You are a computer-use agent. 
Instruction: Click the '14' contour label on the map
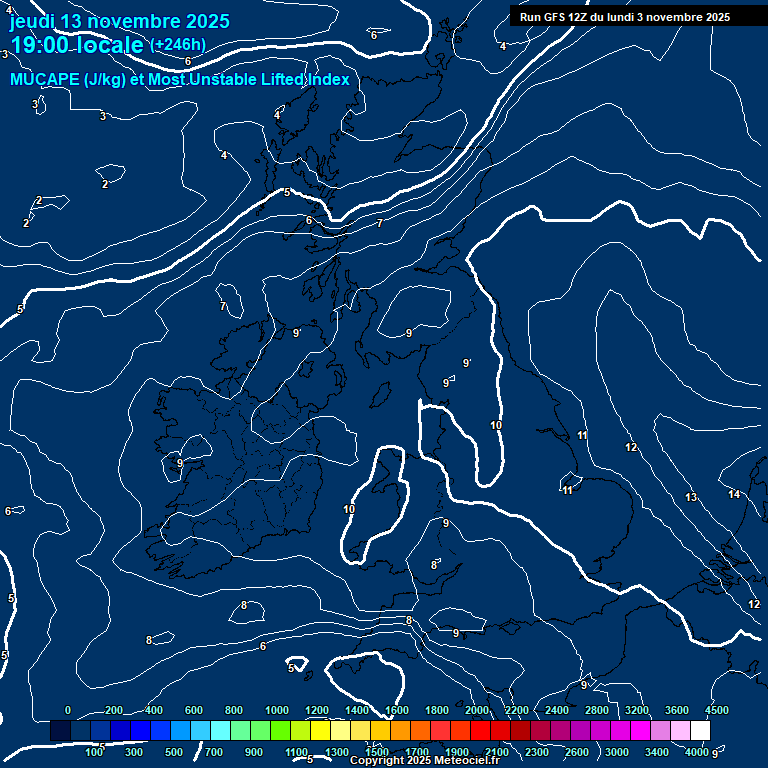pyautogui.click(x=734, y=494)
